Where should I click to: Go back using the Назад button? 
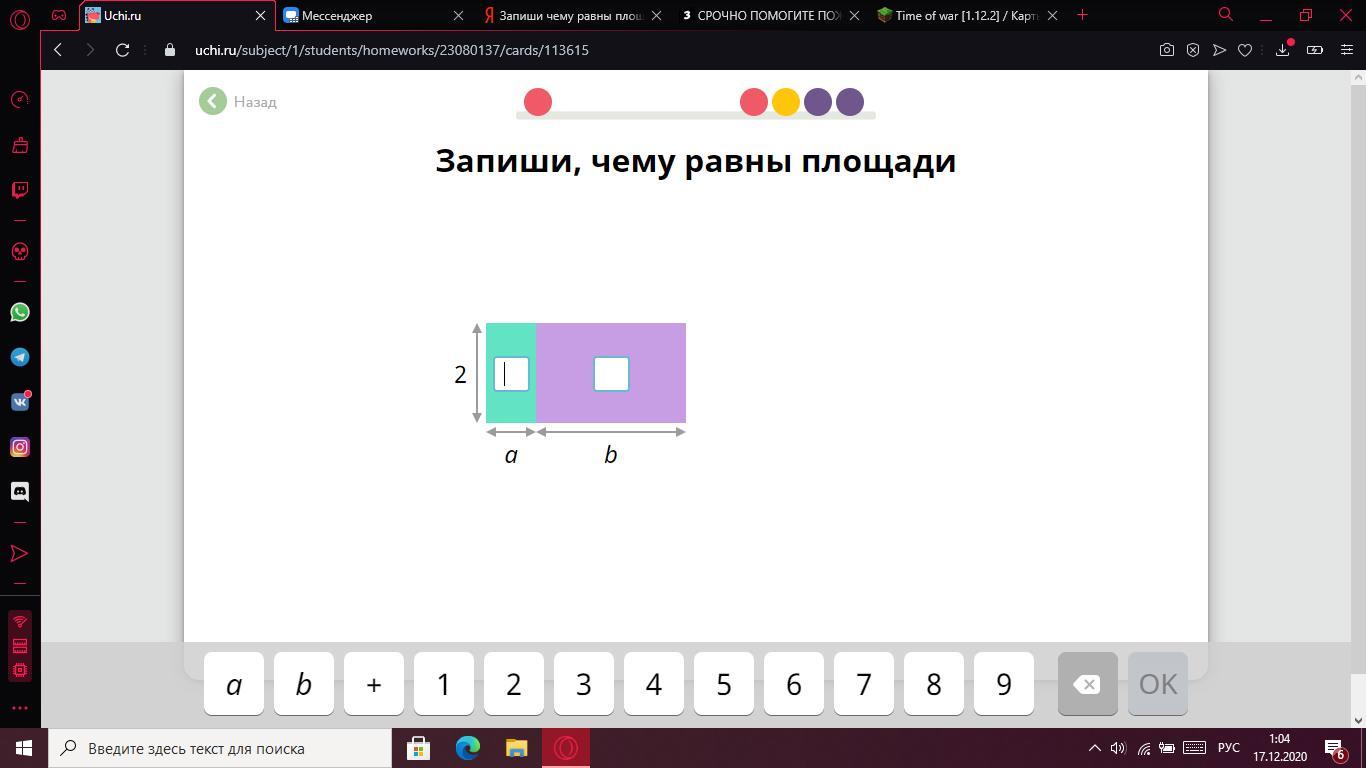(x=238, y=102)
